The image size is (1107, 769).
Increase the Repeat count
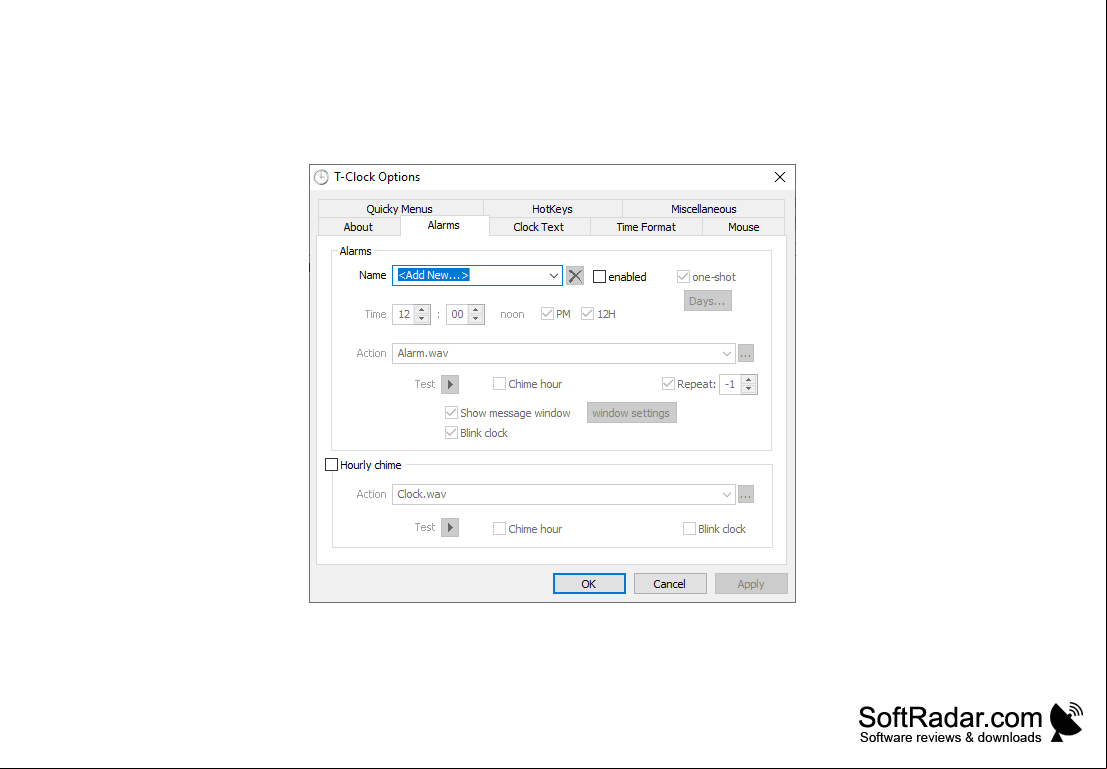coord(748,380)
